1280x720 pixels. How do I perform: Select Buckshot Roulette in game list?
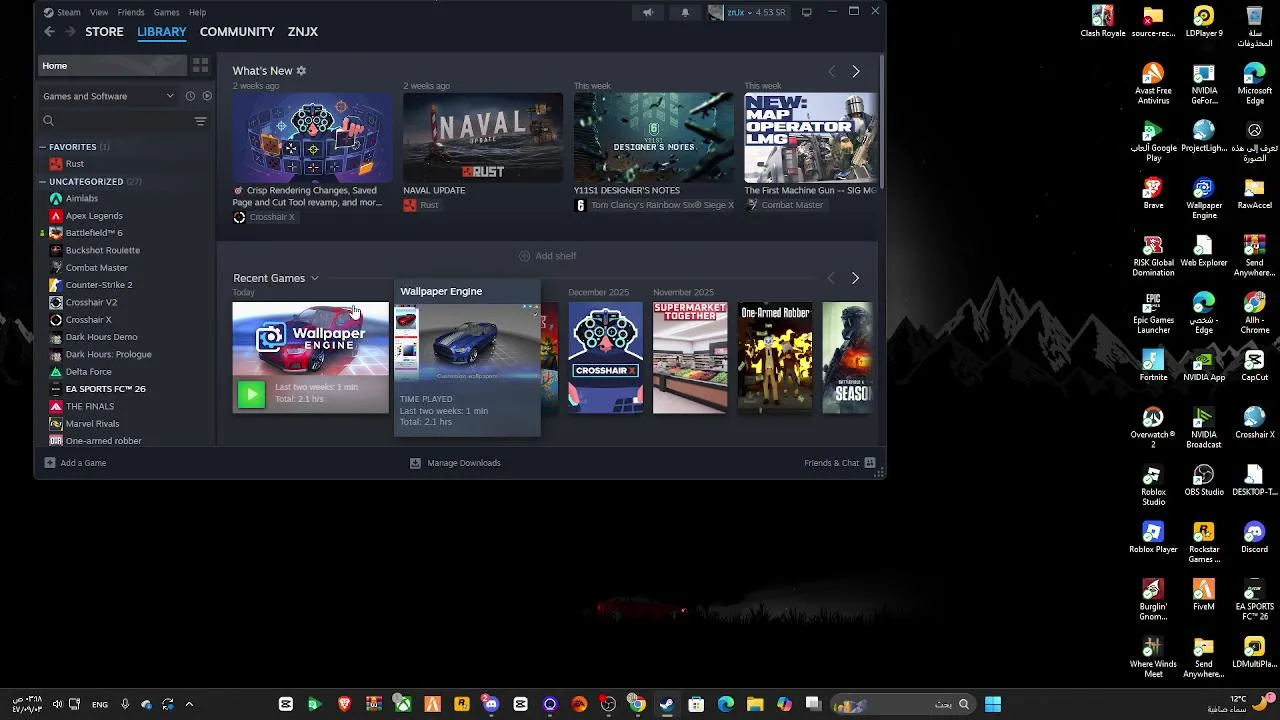102,250
